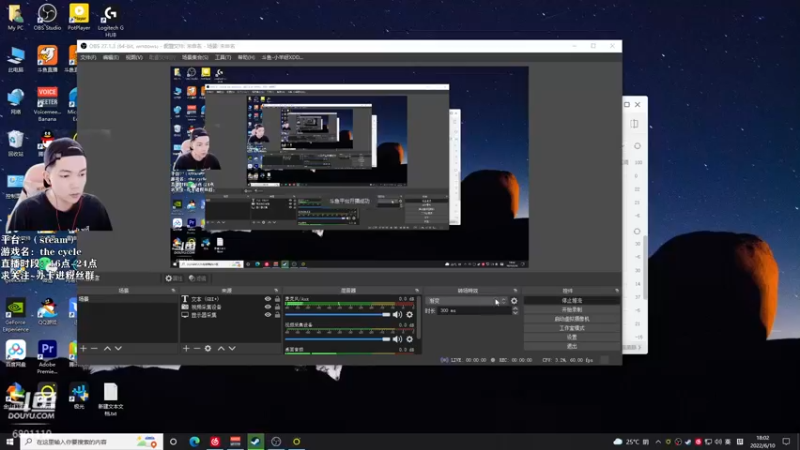The width and height of the screenshot is (800, 450).
Task: Increase the transition duration with the up stepper
Action: (515, 308)
